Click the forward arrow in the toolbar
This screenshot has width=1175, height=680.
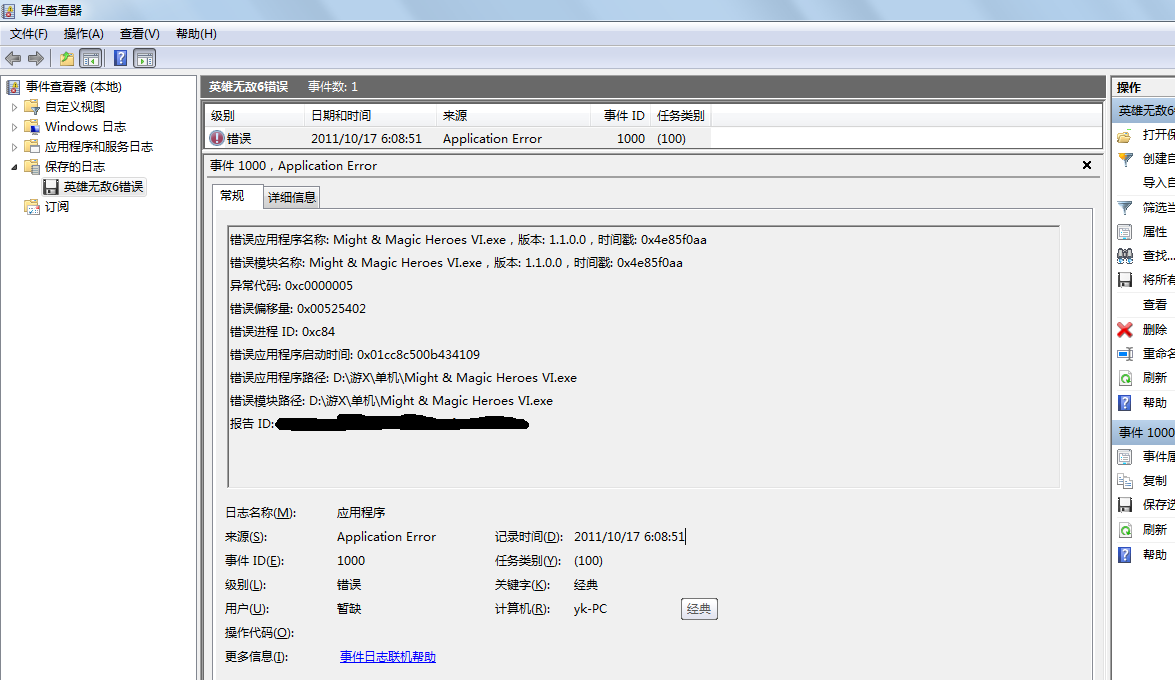36,58
